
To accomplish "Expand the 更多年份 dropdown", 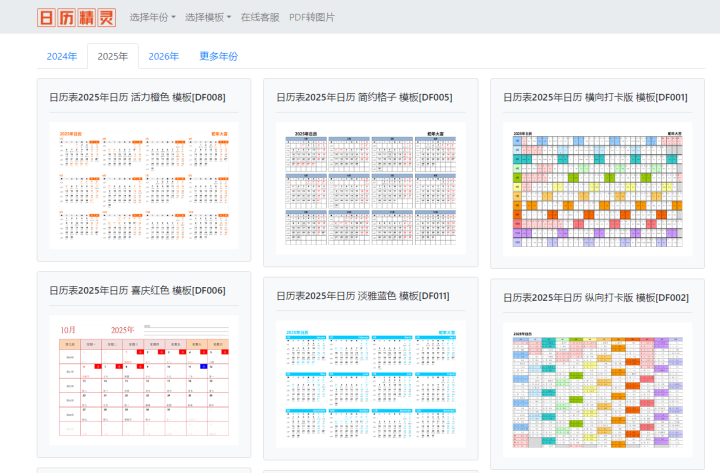I will [x=218, y=56].
